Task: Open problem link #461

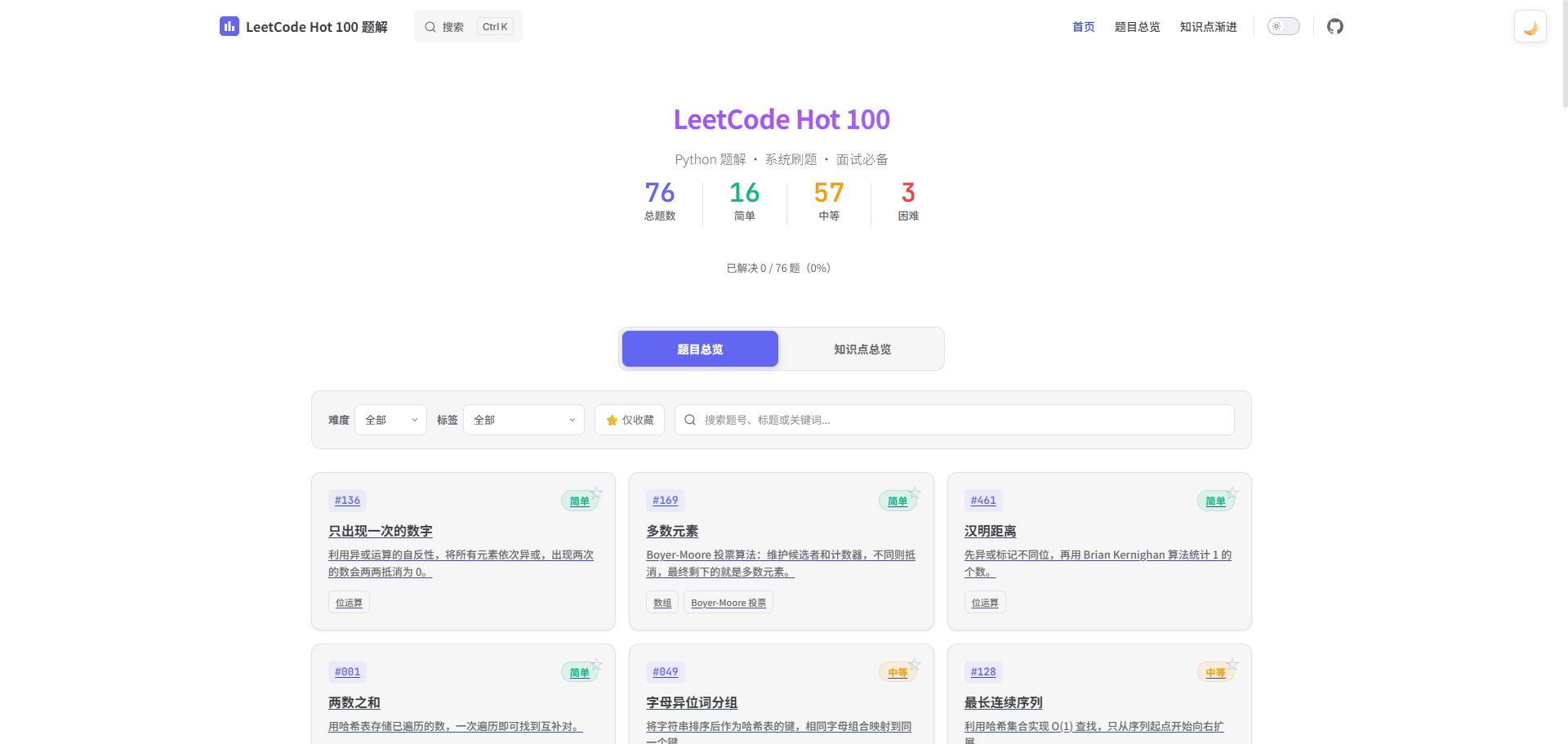Action: tap(983, 500)
